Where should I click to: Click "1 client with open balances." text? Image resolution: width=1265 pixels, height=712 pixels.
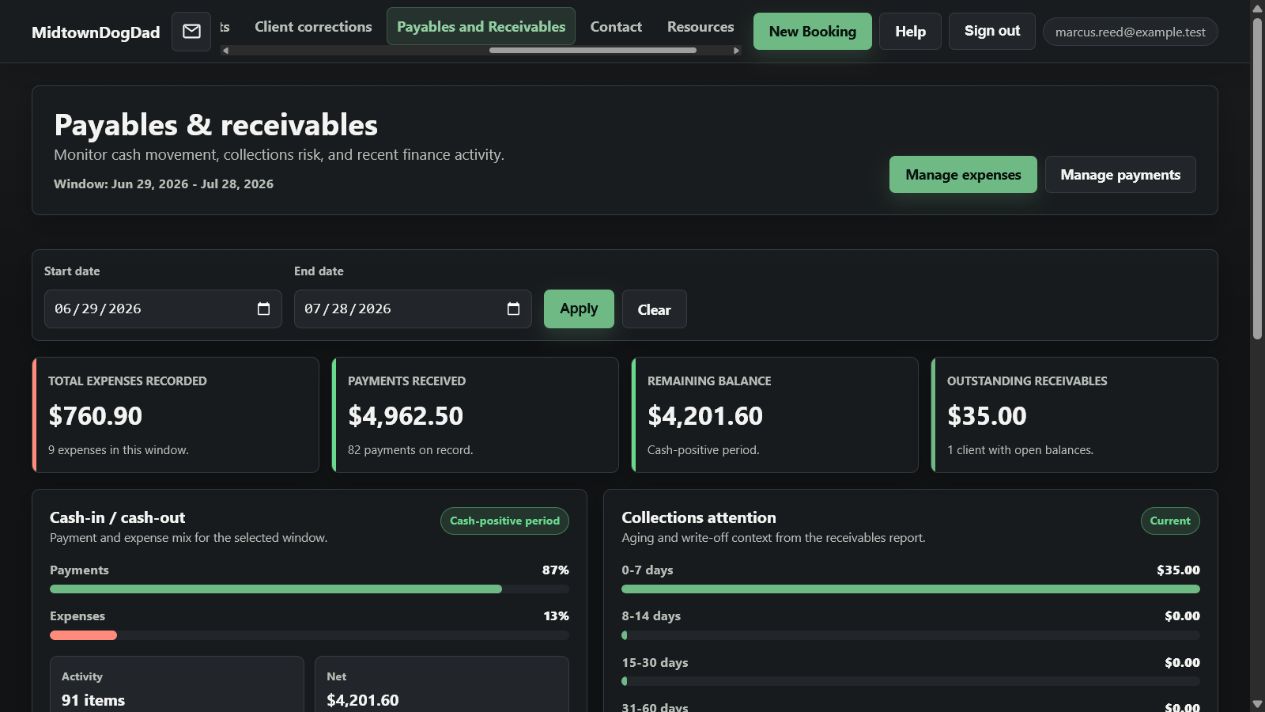click(x=1020, y=450)
